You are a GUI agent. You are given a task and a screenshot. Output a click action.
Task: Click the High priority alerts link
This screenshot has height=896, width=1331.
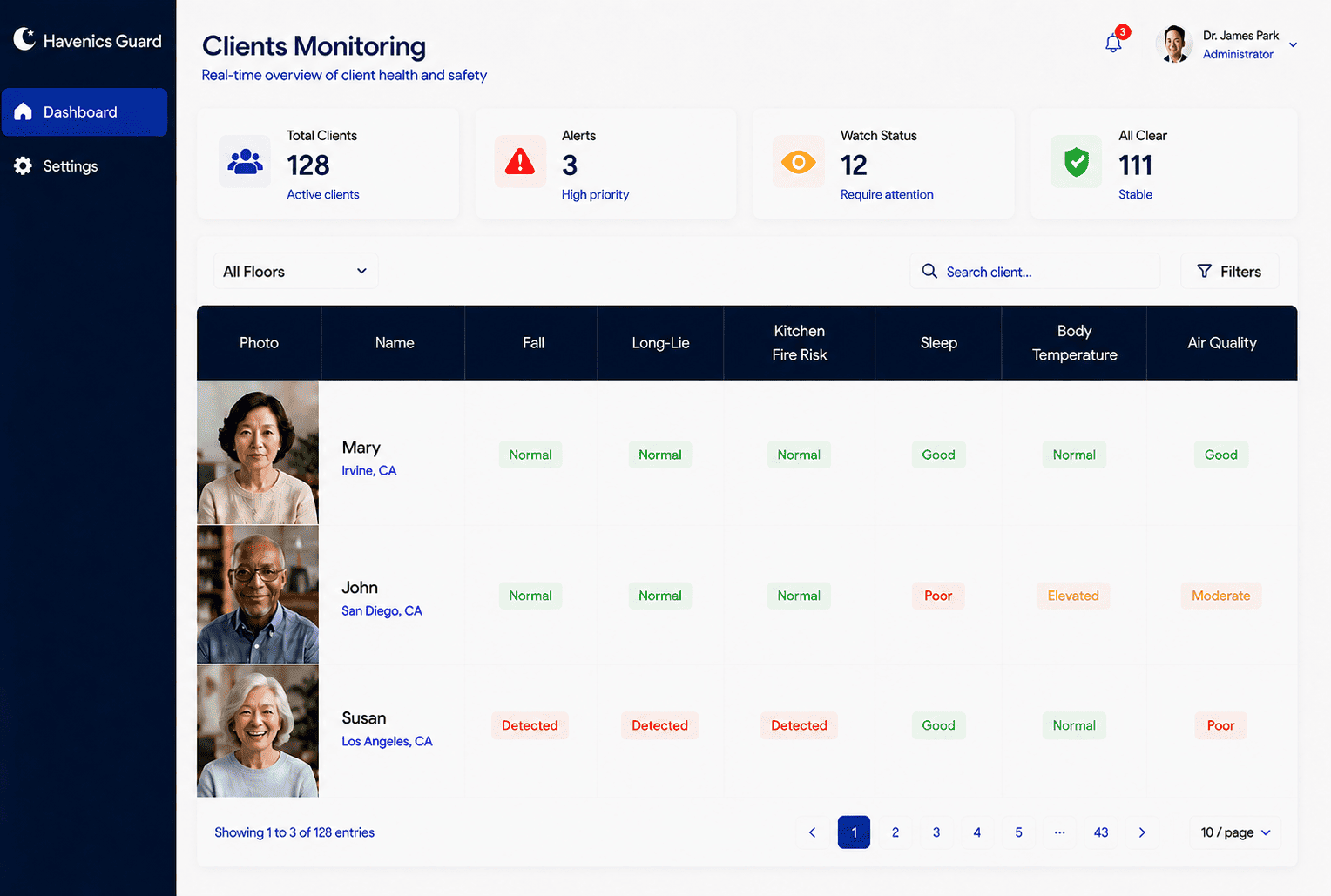(595, 194)
